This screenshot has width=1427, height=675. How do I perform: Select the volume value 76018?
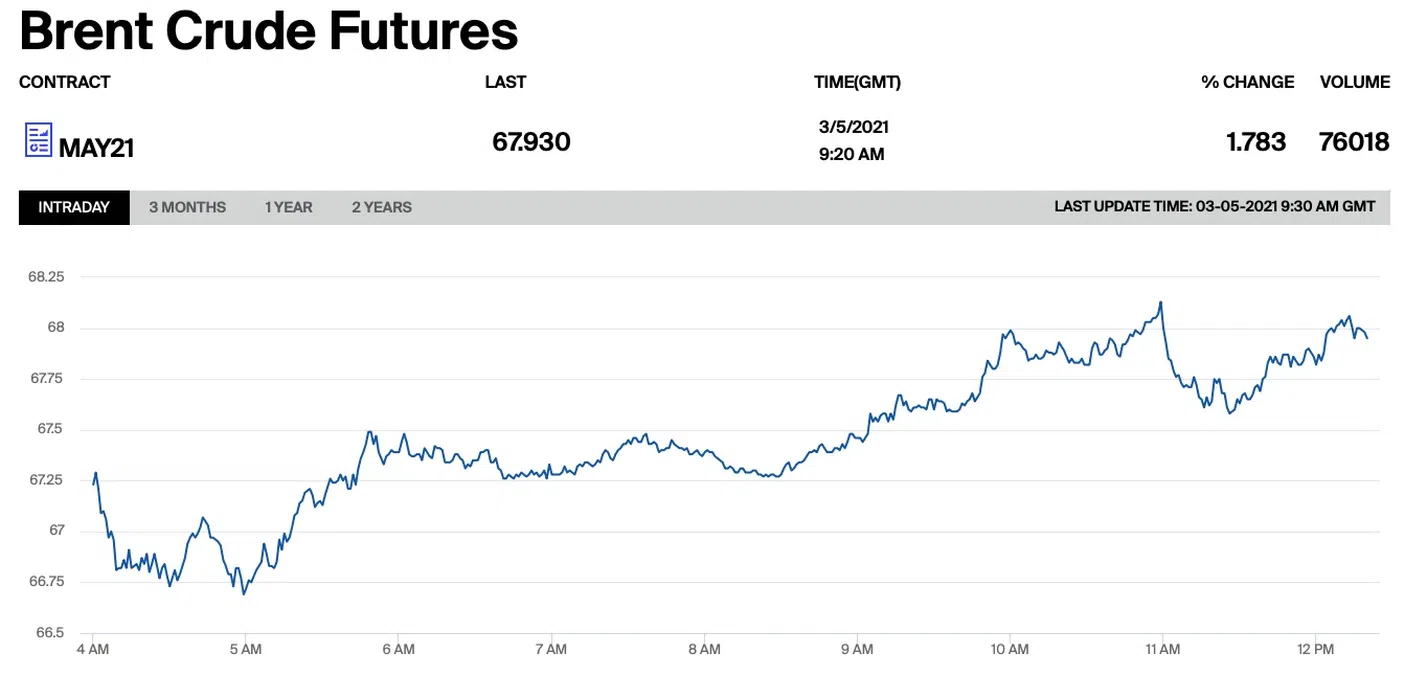coord(1354,142)
